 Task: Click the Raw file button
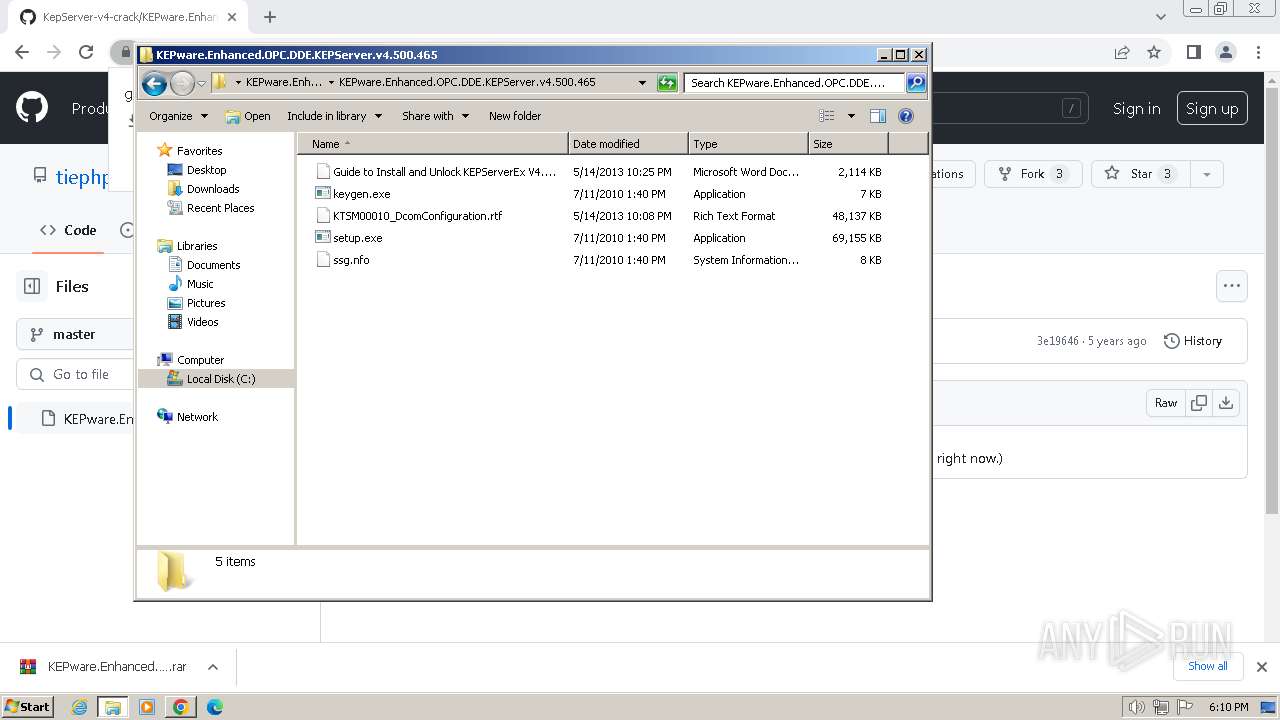point(1166,403)
